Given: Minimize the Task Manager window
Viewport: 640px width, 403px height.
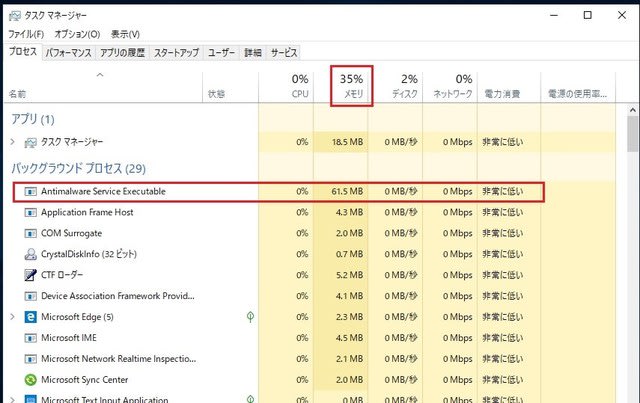Looking at the screenshot, I should coord(554,16).
